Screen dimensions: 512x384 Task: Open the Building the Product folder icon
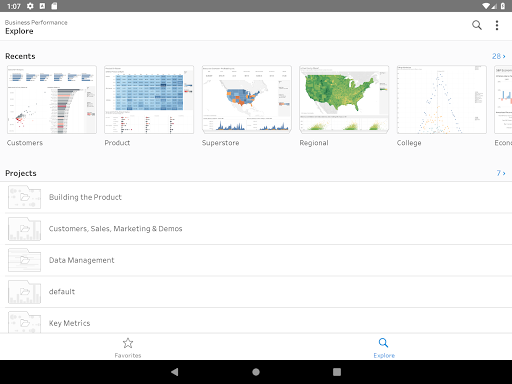[24, 197]
